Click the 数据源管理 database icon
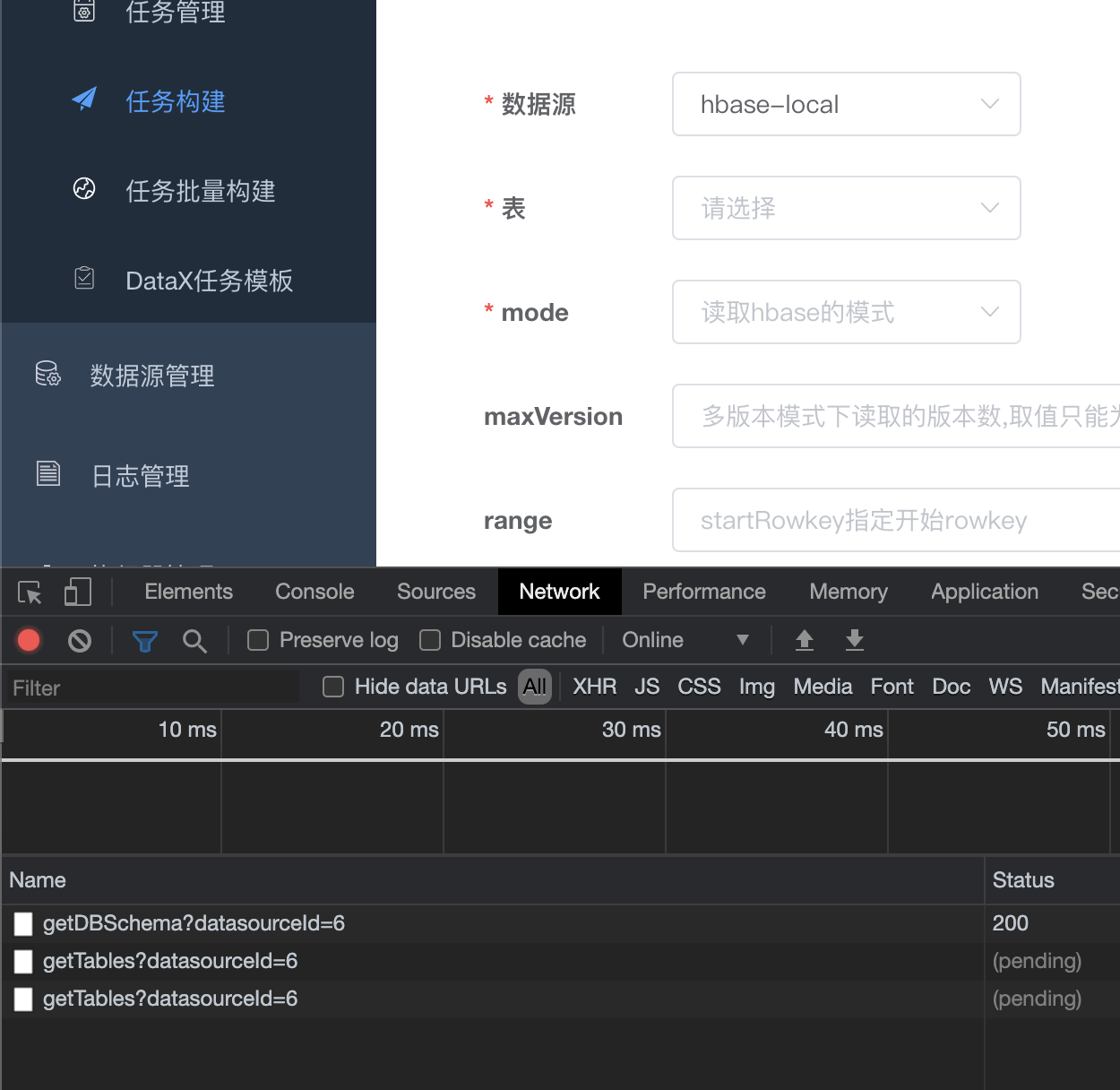Screen dimensions: 1120x1090 click(48, 375)
